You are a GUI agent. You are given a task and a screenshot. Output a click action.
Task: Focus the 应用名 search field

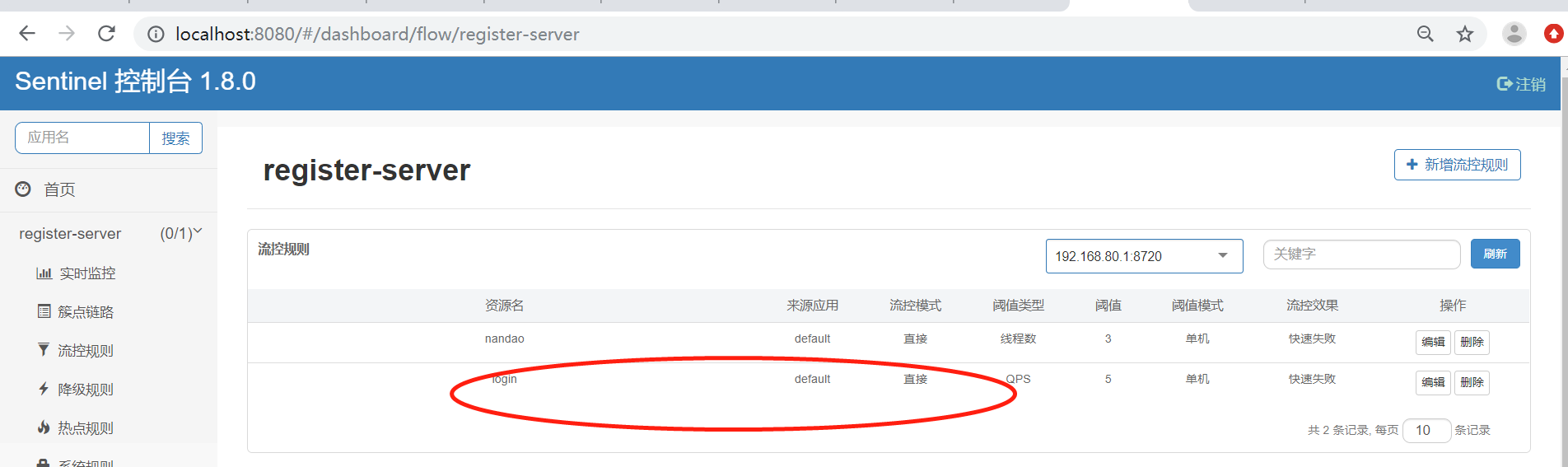pyautogui.click(x=82, y=138)
